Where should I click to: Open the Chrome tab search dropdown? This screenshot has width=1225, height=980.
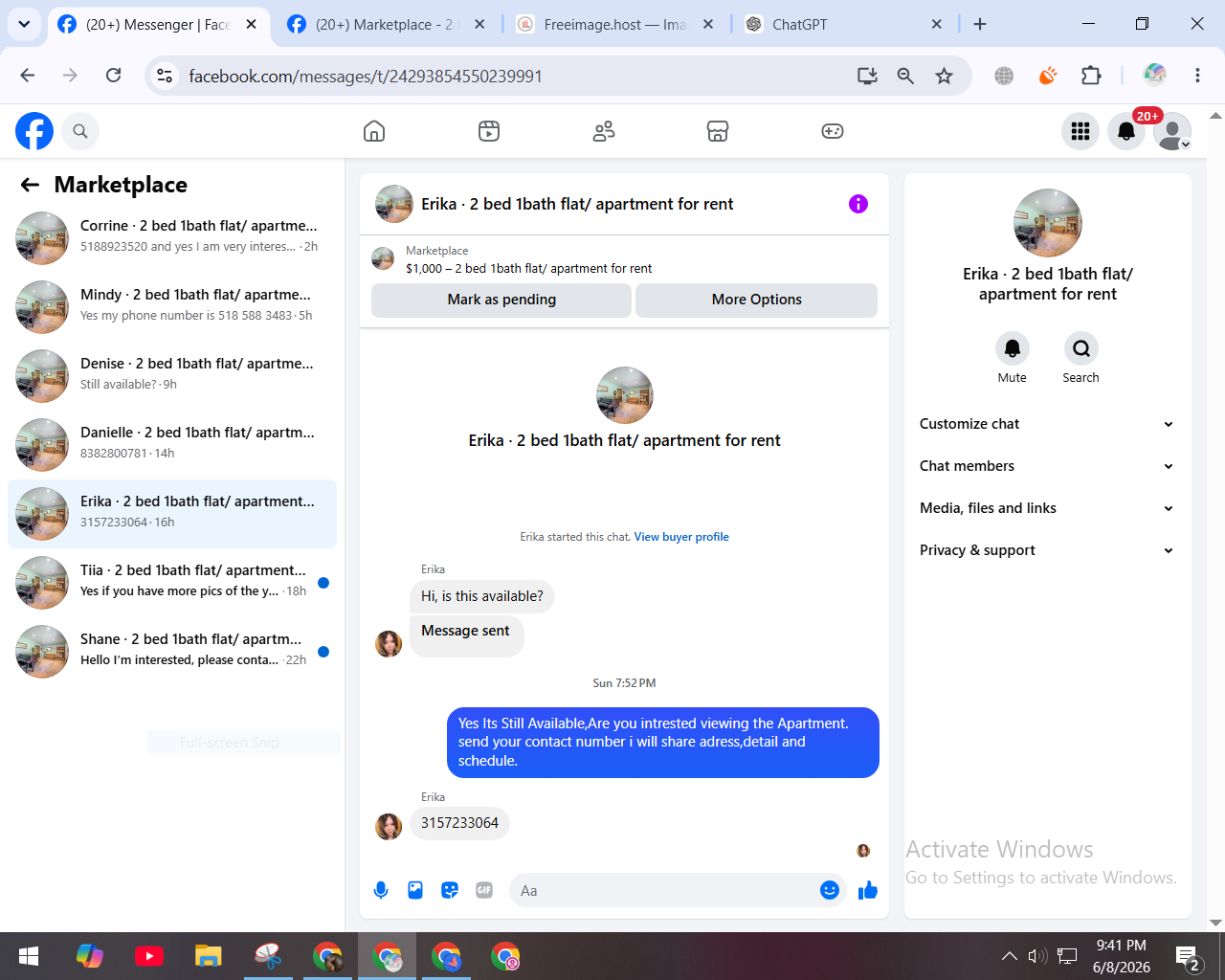24,24
